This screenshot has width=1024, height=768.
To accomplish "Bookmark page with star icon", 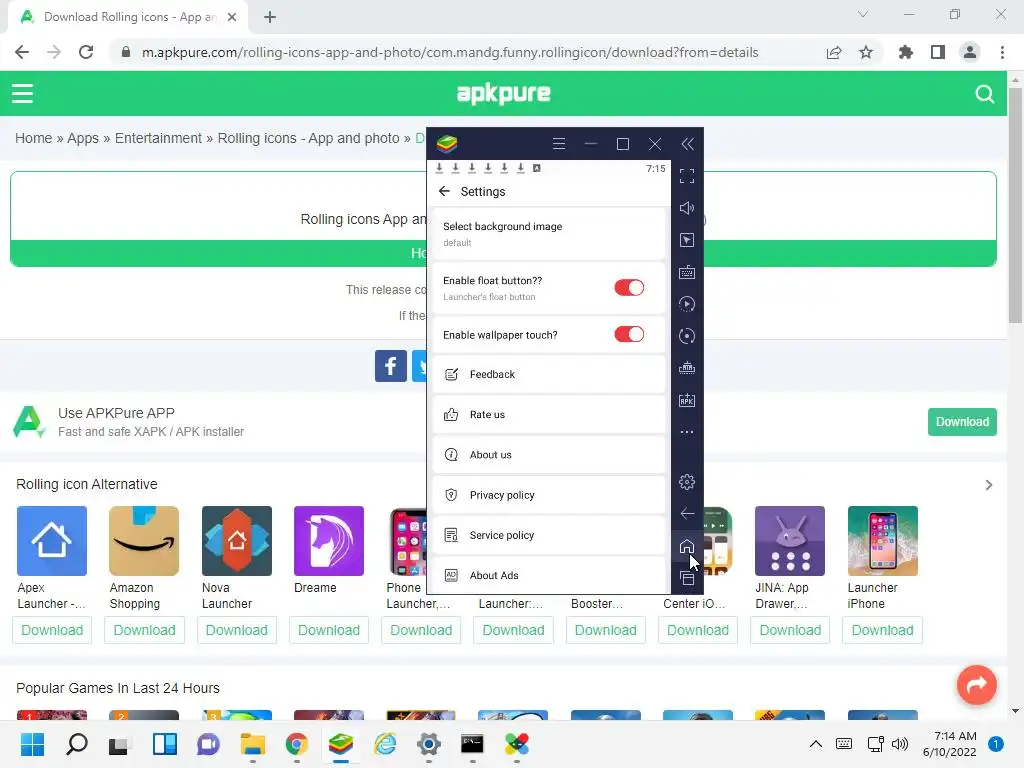I will 865,52.
